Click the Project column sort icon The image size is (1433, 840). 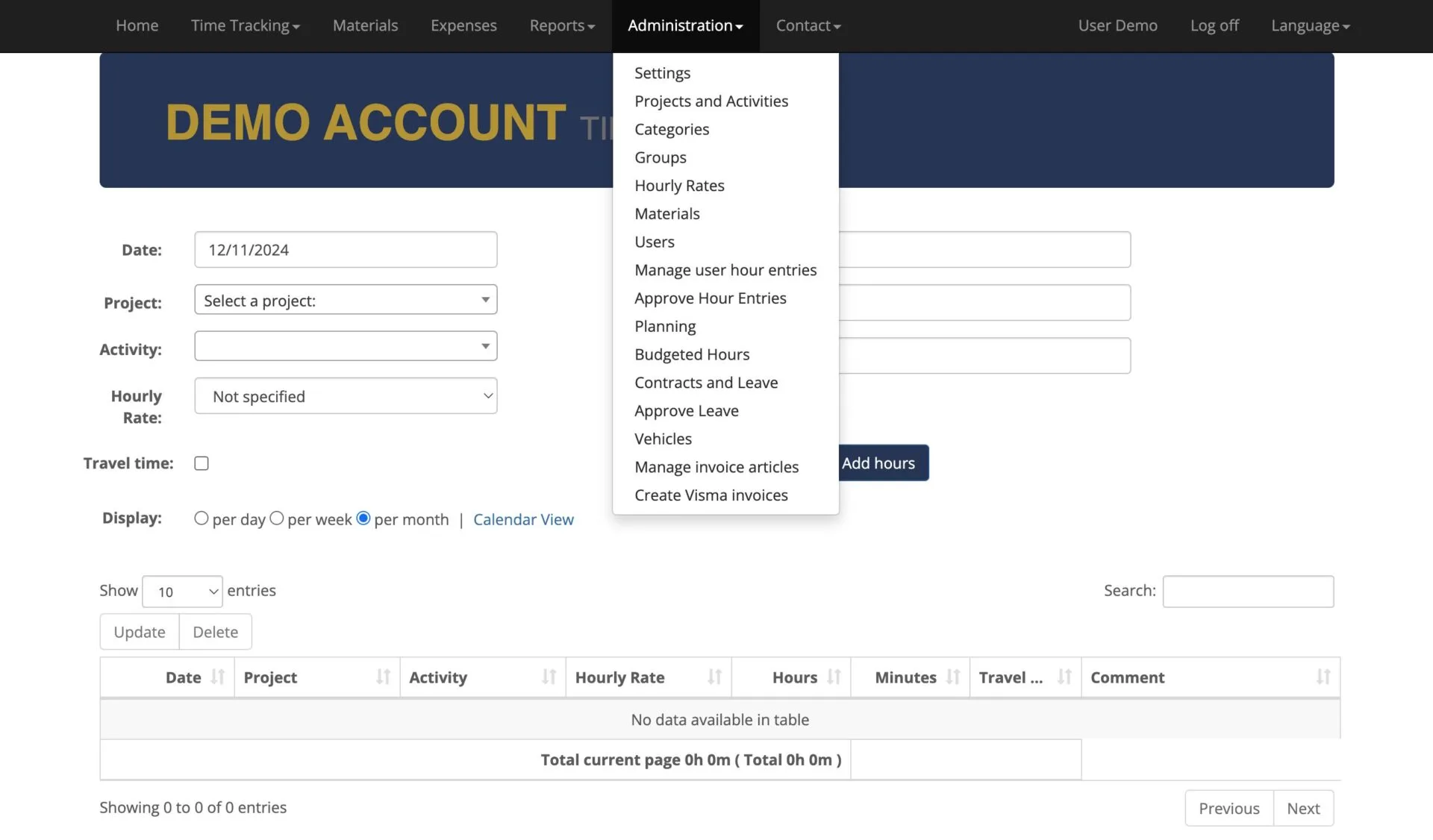point(383,677)
